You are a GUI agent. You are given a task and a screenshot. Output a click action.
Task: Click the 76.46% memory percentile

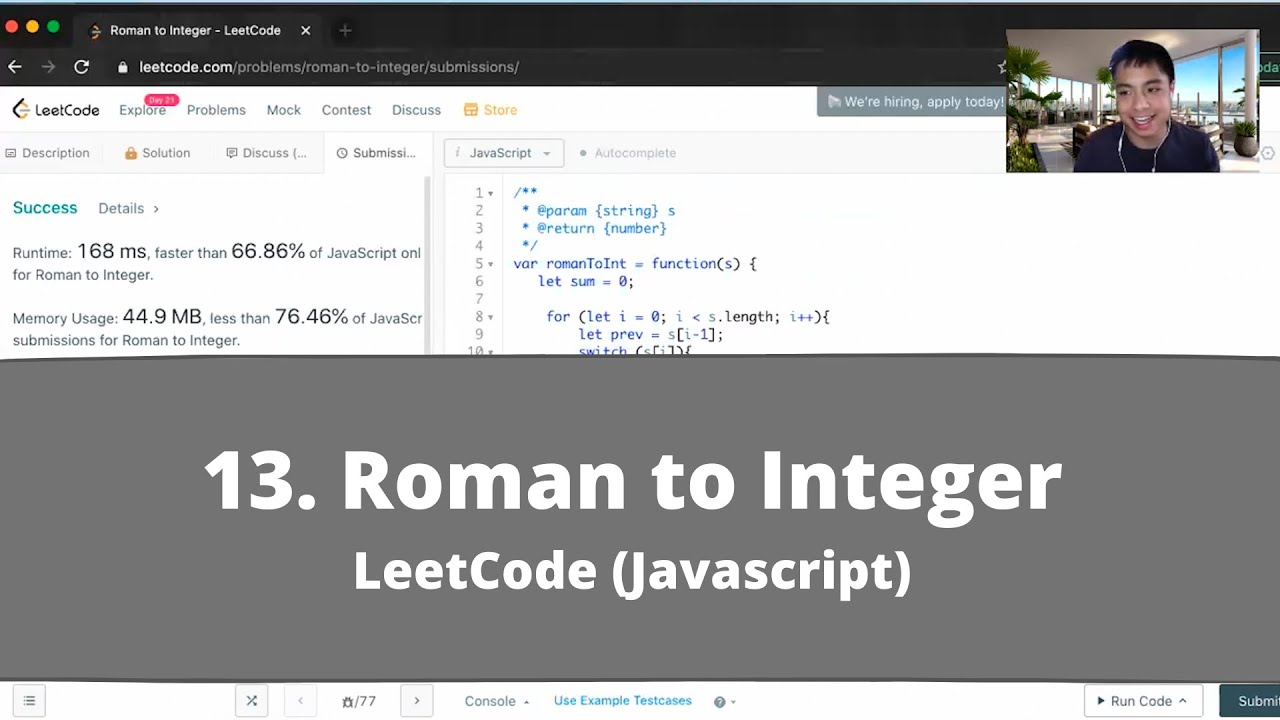312,317
